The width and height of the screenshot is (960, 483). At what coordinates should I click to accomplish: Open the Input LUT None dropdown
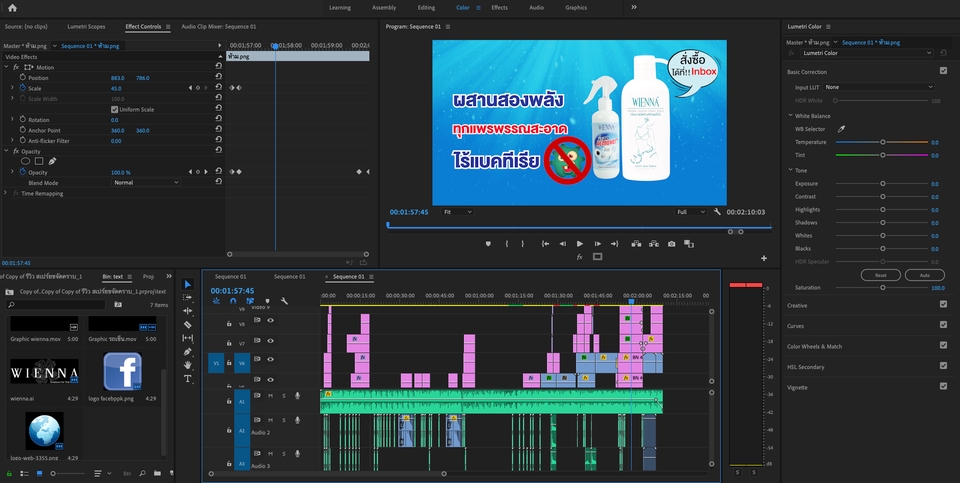[879, 88]
